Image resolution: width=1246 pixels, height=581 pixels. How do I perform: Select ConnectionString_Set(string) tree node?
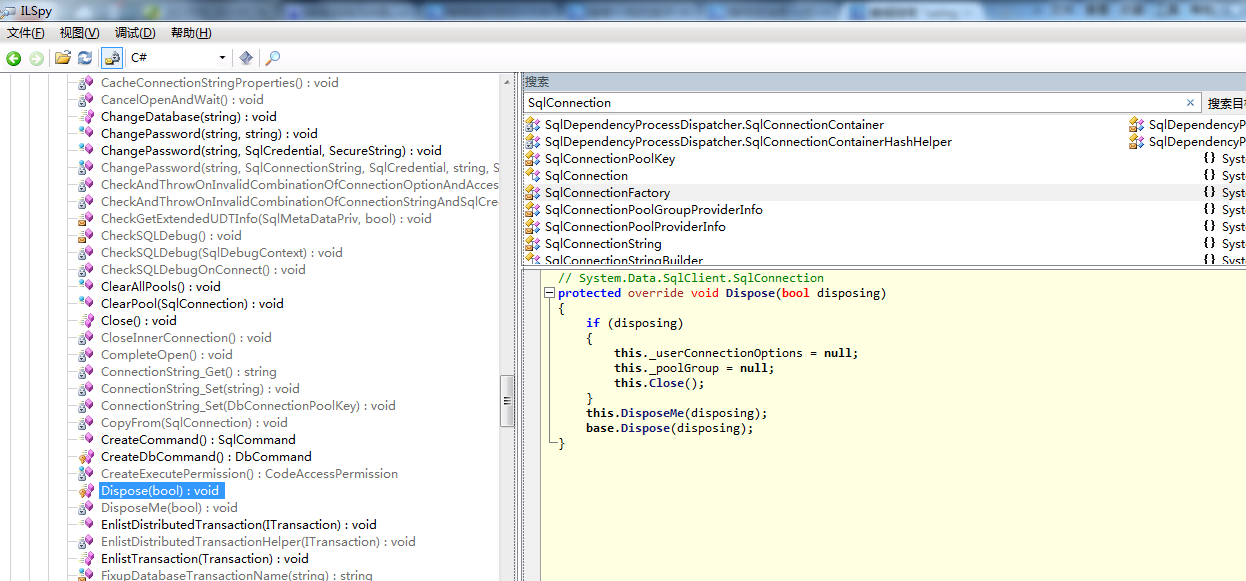point(200,389)
